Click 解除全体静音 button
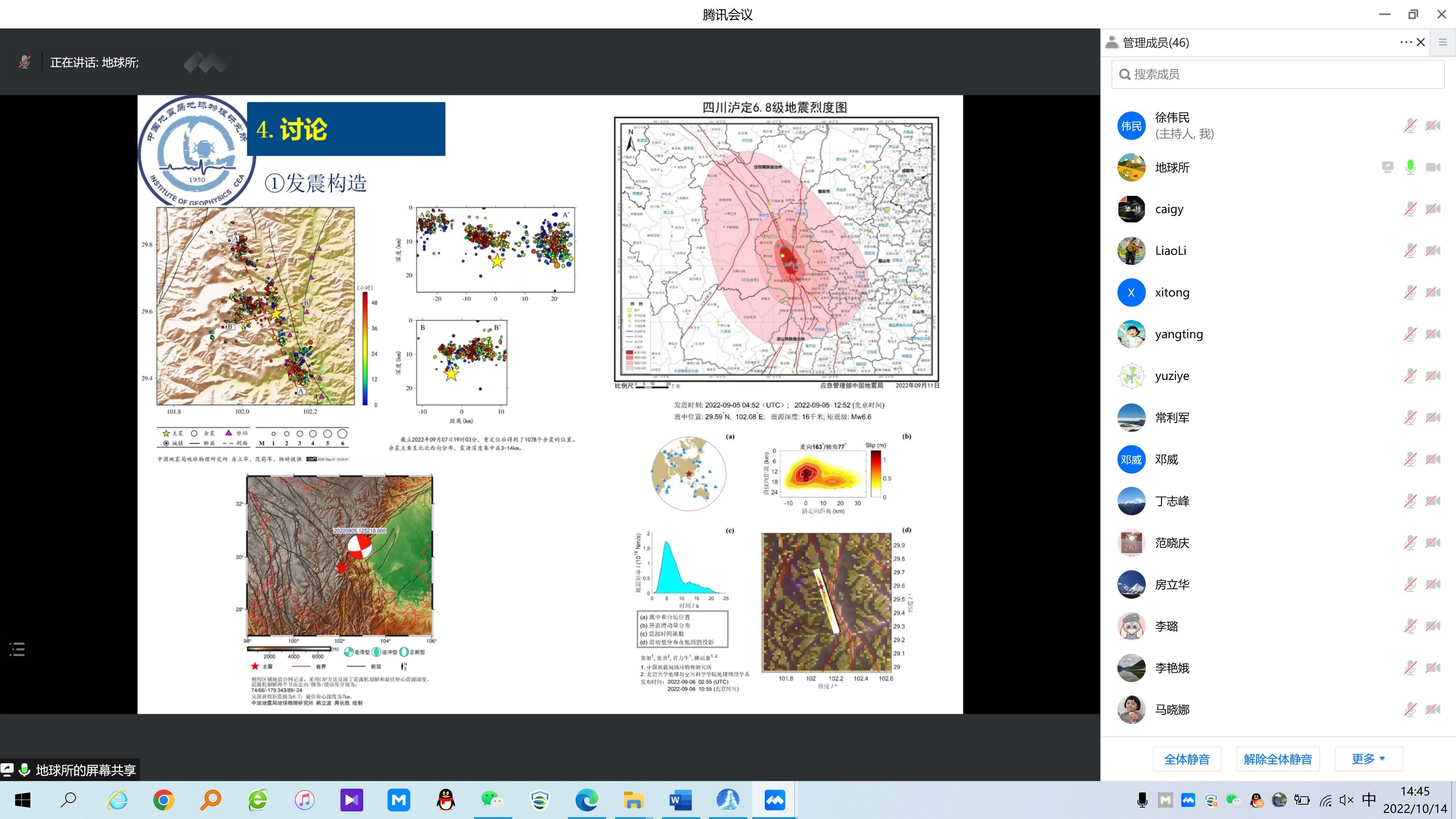The width and height of the screenshot is (1456, 819). click(1277, 759)
